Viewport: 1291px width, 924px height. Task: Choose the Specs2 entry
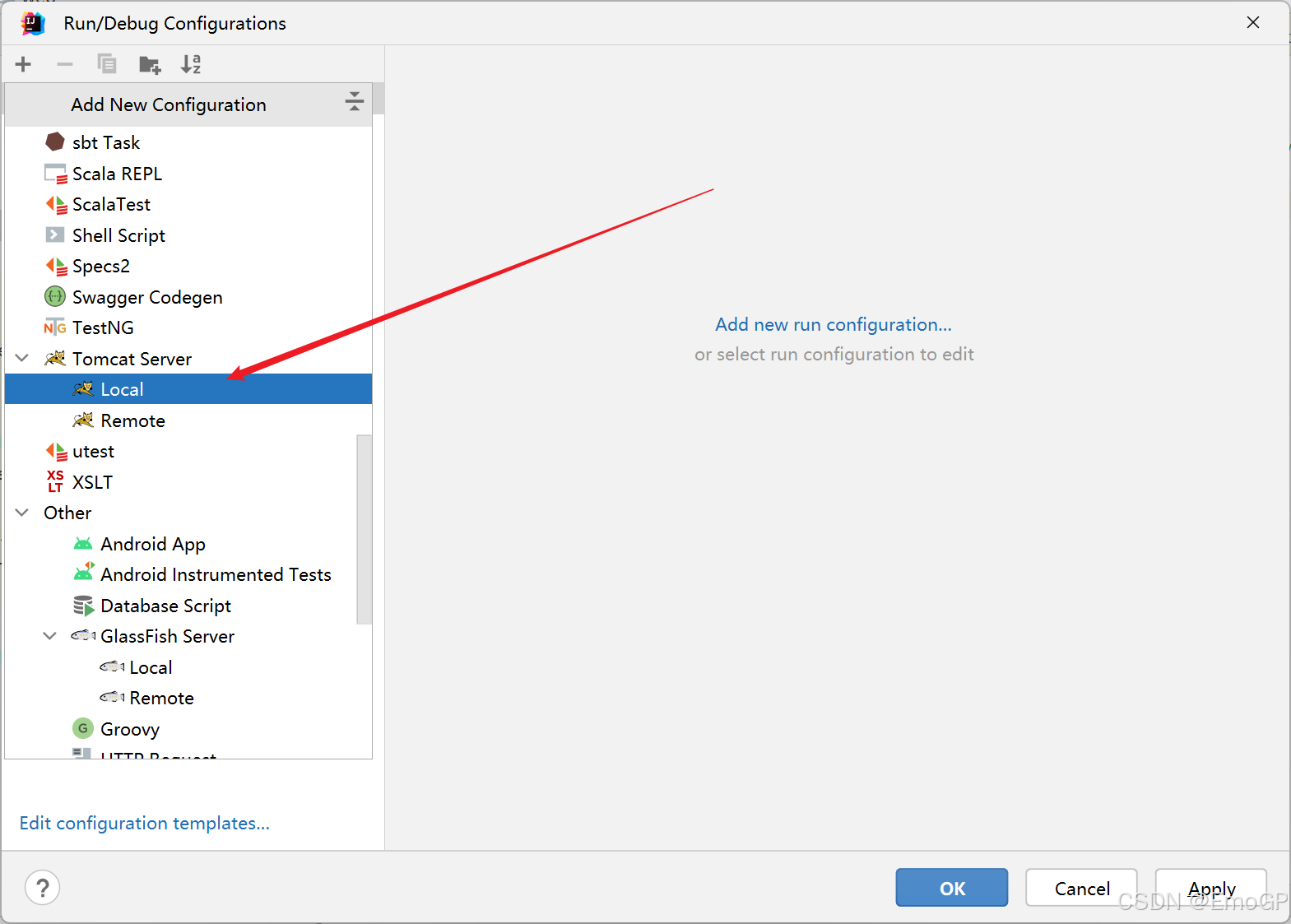click(x=188, y=266)
